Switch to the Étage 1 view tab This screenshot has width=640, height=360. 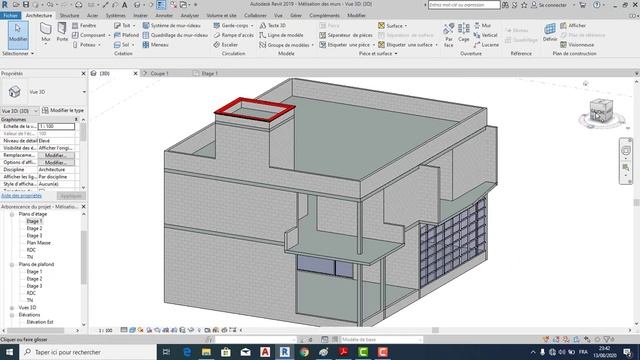(209, 73)
